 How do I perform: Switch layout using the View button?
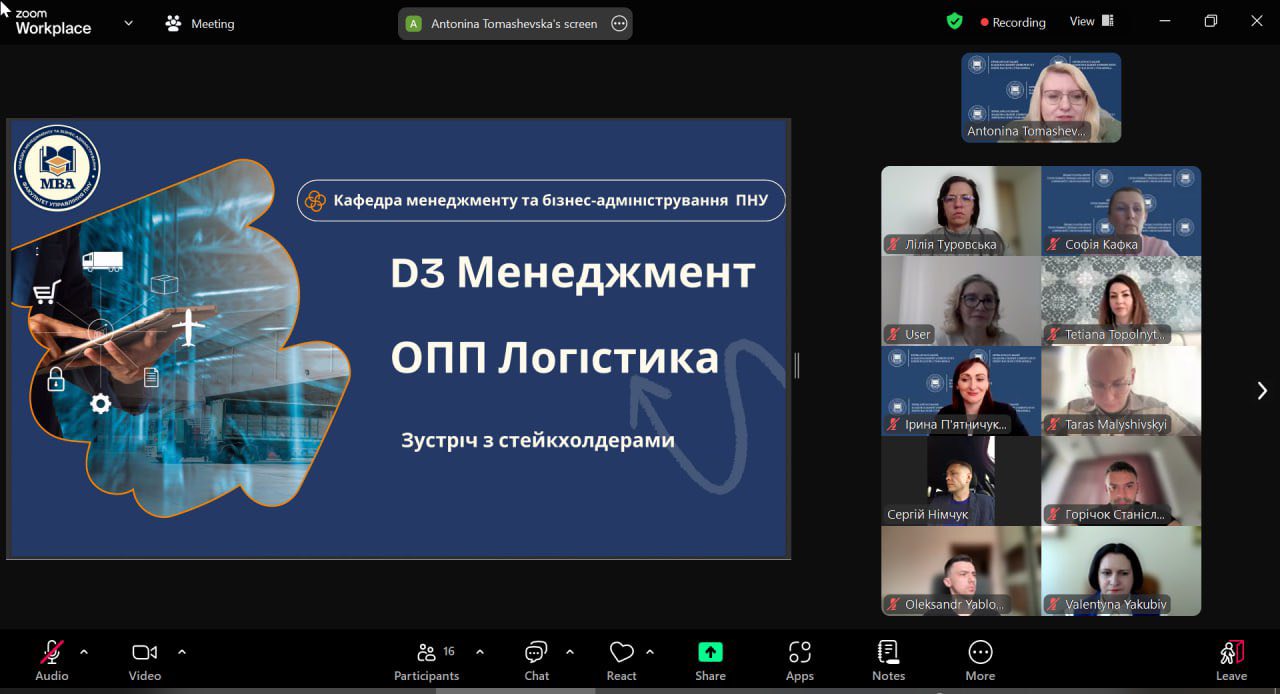1091,21
